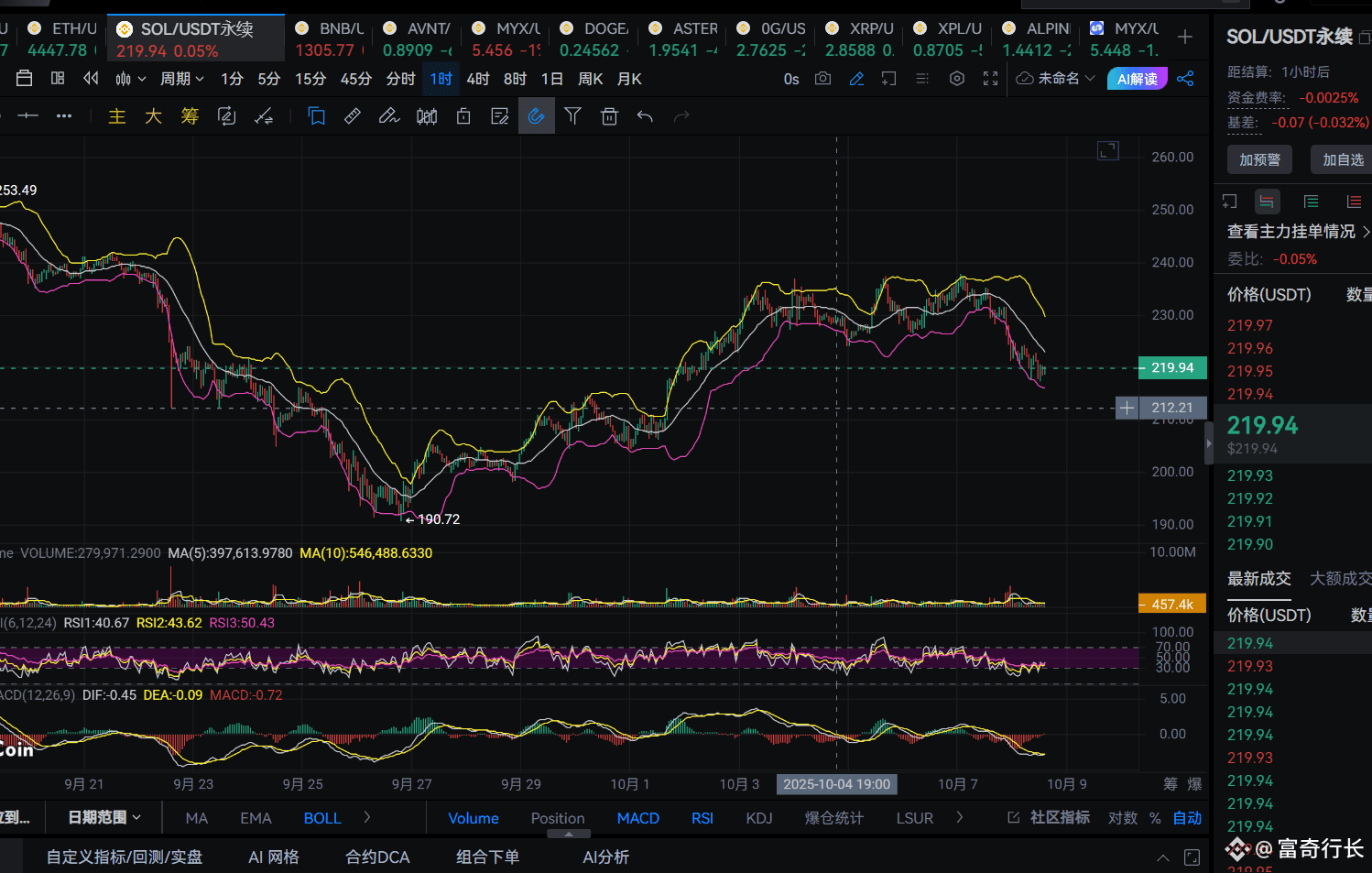Click the camera screenshot icon
Screen dimensions: 1372x873
click(822, 79)
